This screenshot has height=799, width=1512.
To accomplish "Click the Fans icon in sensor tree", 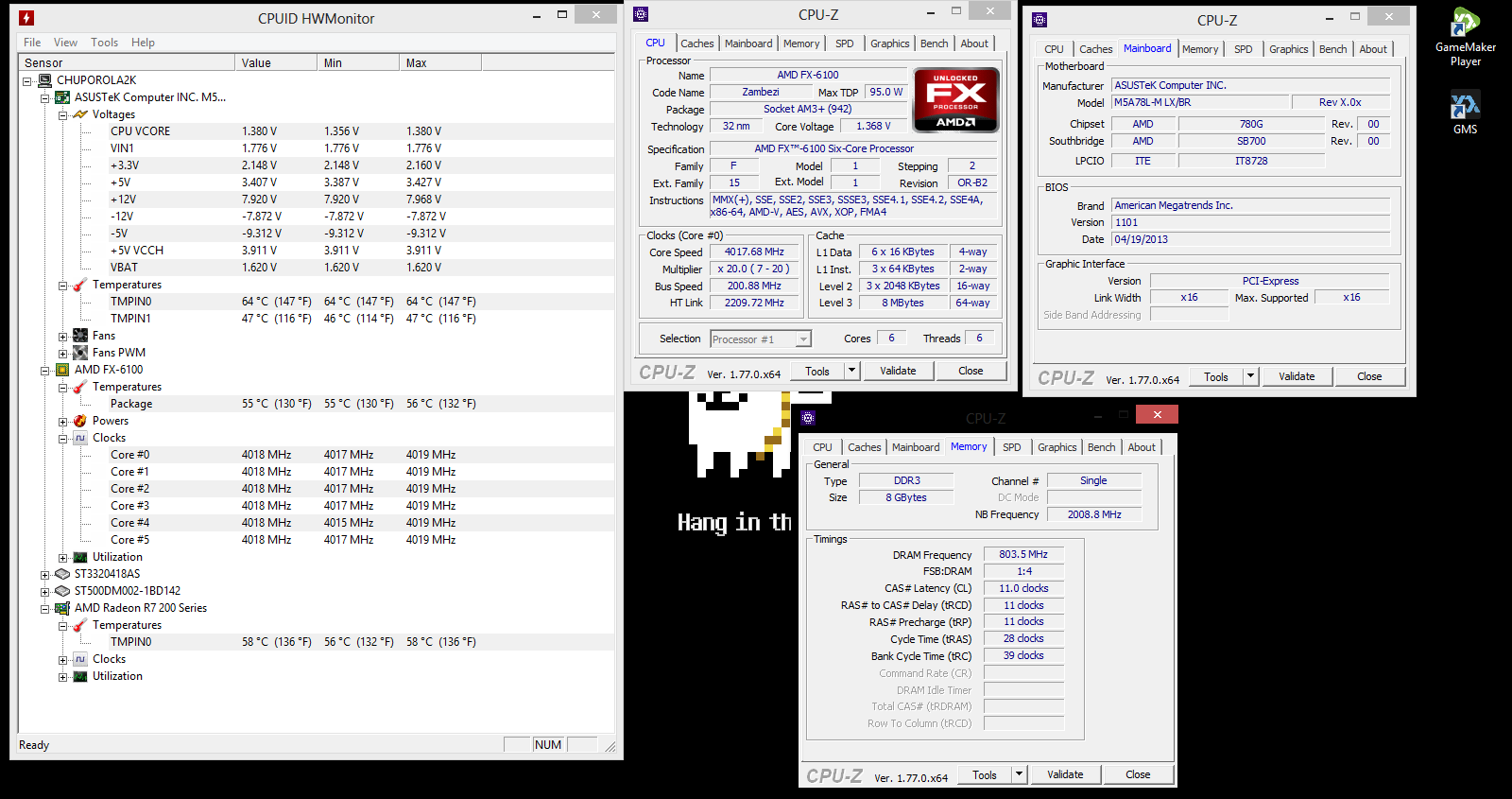I will click(x=80, y=336).
